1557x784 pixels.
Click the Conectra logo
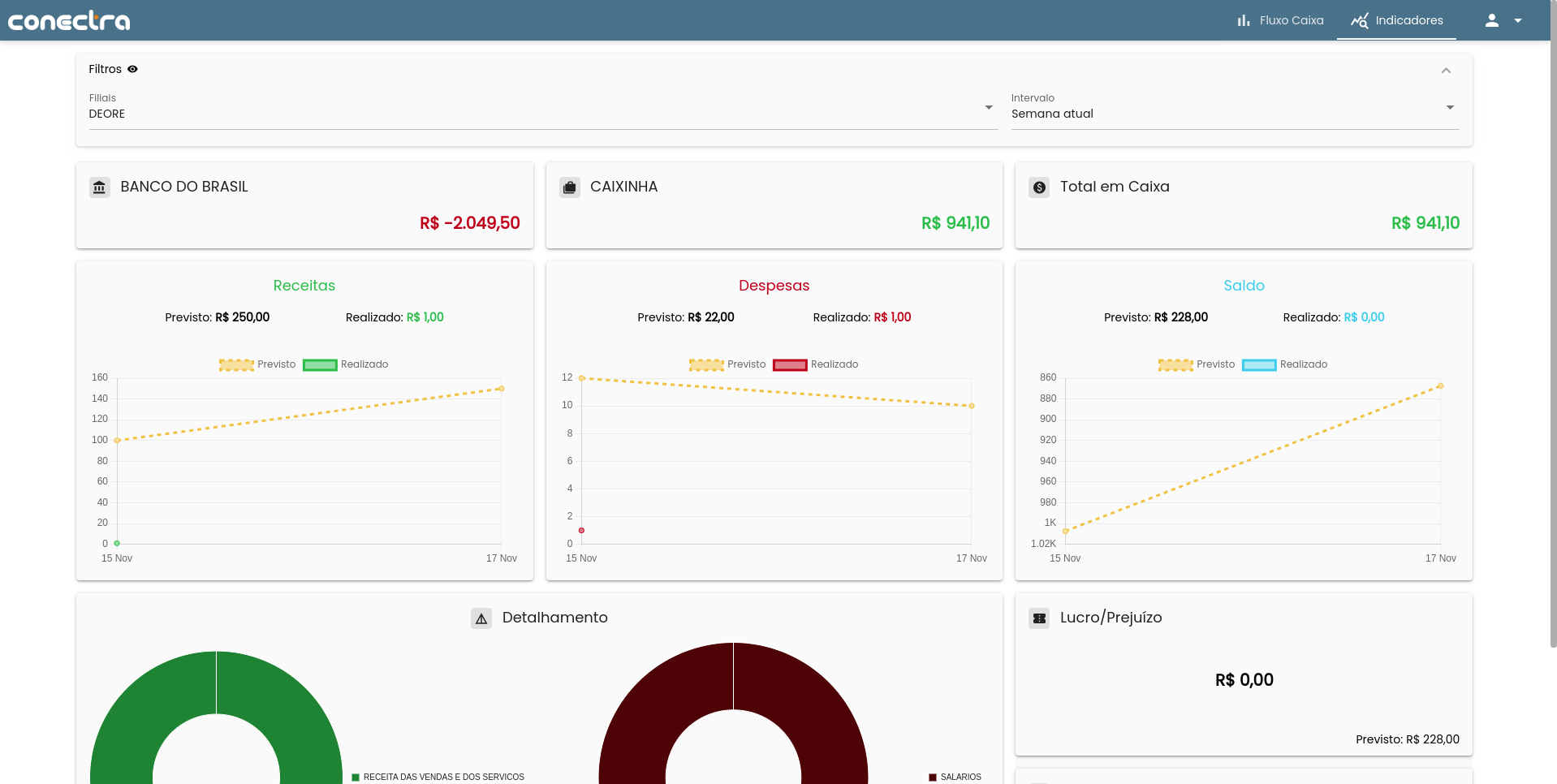point(69,20)
